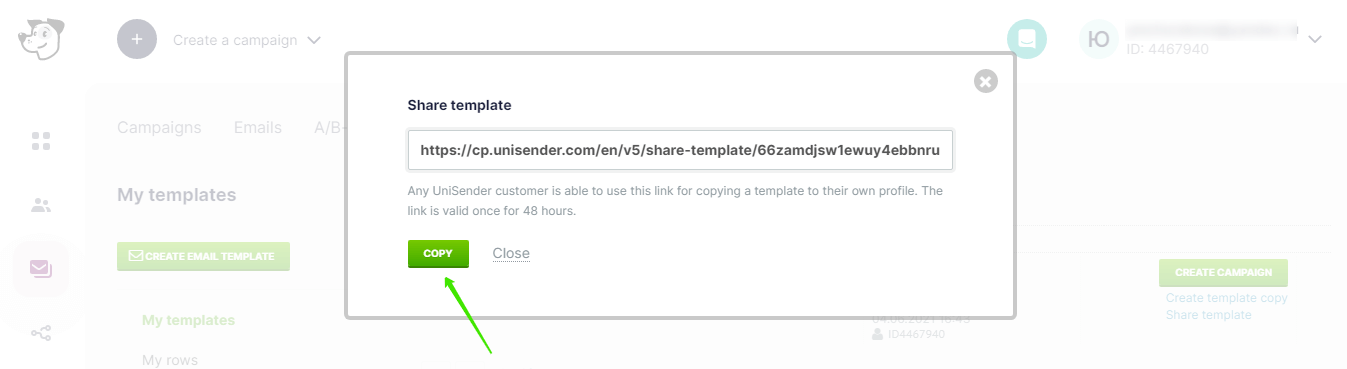The image size is (1347, 369).
Task: Open the contacts people icon in sidebar
Action: coord(41,205)
